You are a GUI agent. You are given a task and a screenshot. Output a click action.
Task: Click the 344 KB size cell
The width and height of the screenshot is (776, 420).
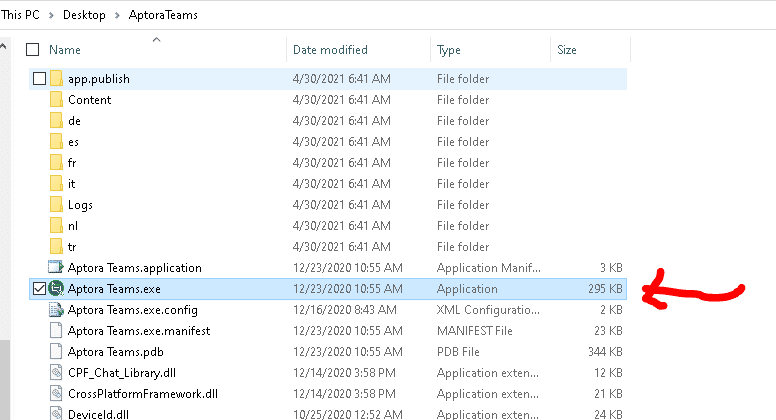605,352
